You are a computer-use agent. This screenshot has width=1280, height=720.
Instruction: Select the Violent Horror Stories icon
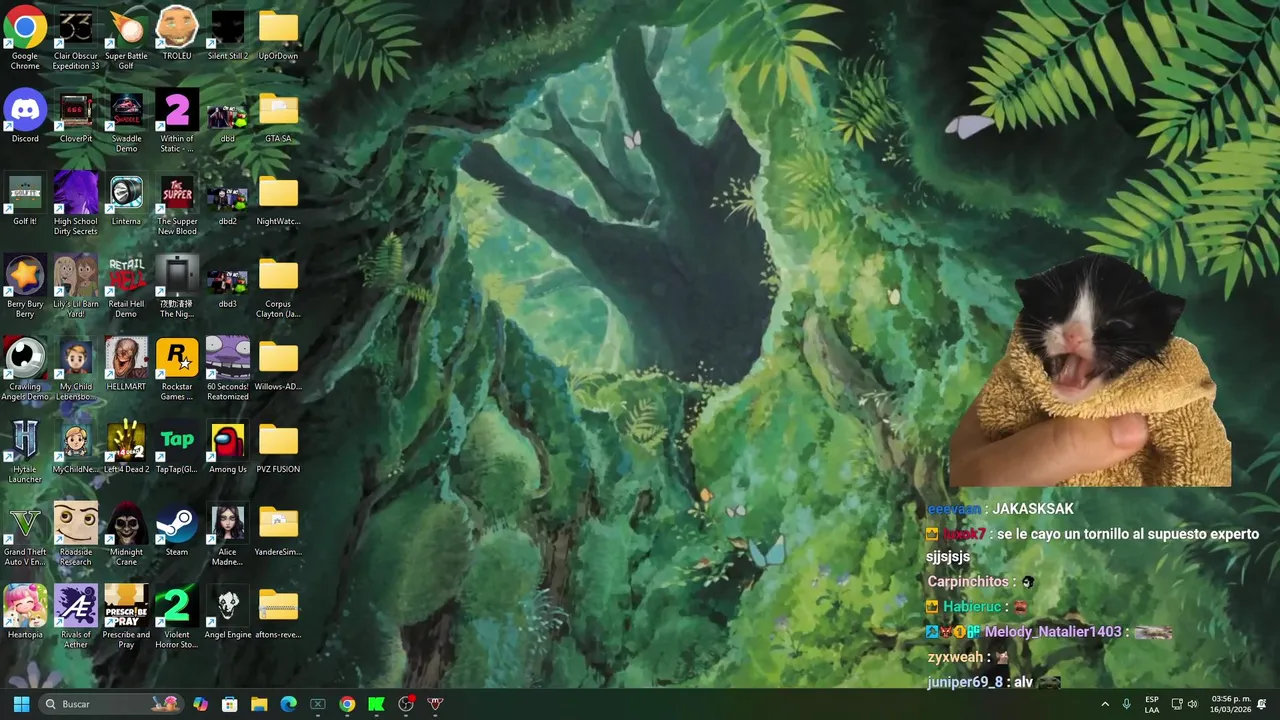click(177, 618)
